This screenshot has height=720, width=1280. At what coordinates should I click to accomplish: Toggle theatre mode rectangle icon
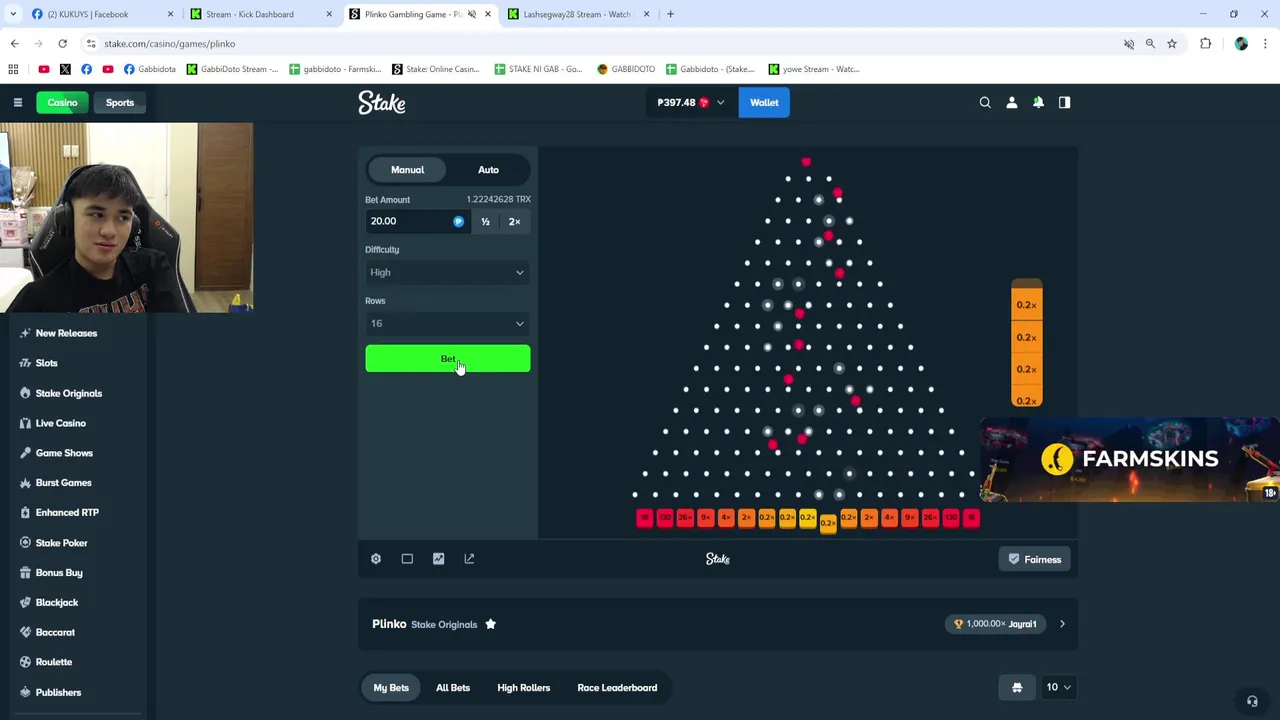coord(407,559)
